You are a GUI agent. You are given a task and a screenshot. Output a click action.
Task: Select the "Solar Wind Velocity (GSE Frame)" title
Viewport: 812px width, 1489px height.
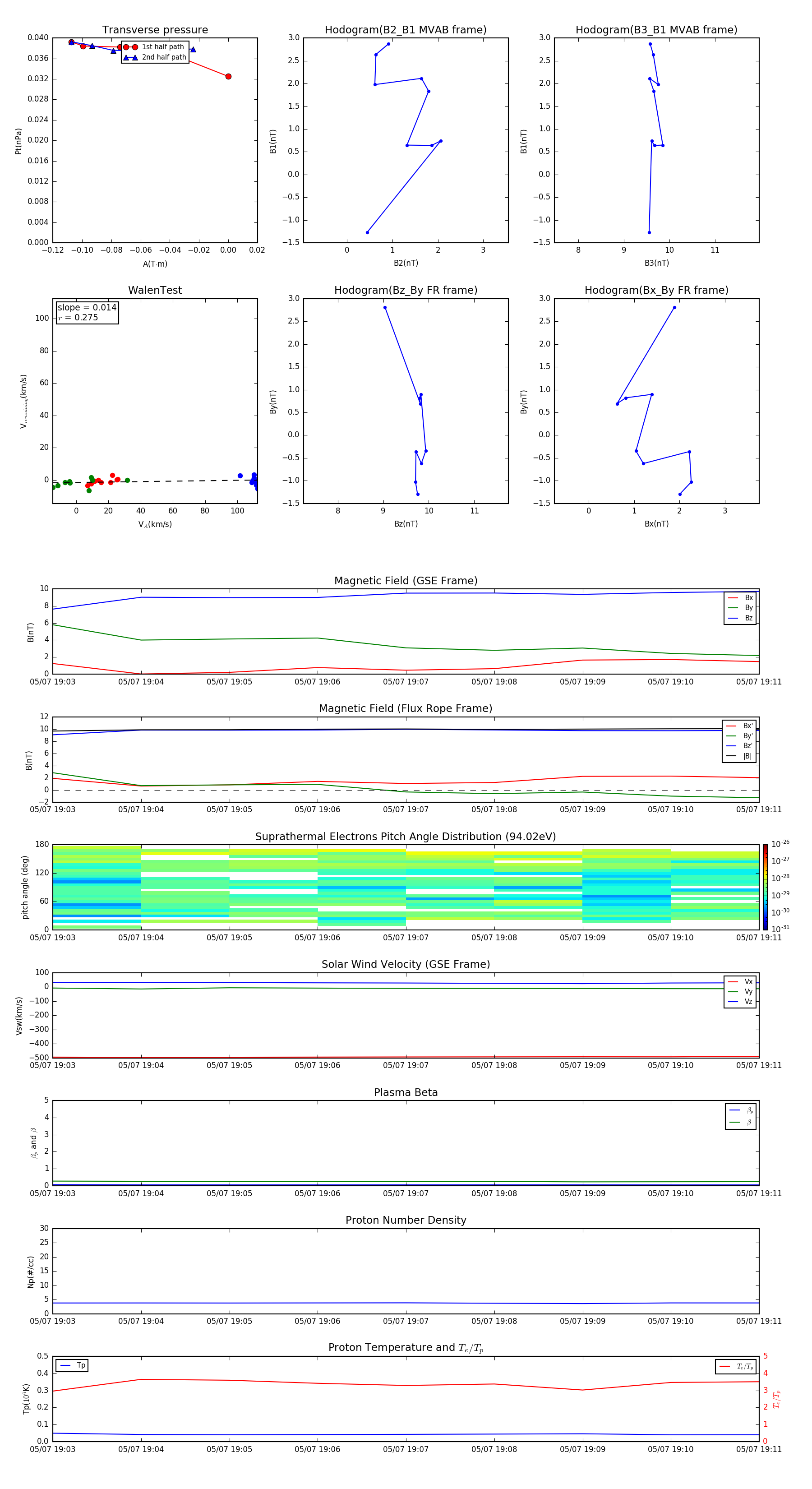click(406, 964)
